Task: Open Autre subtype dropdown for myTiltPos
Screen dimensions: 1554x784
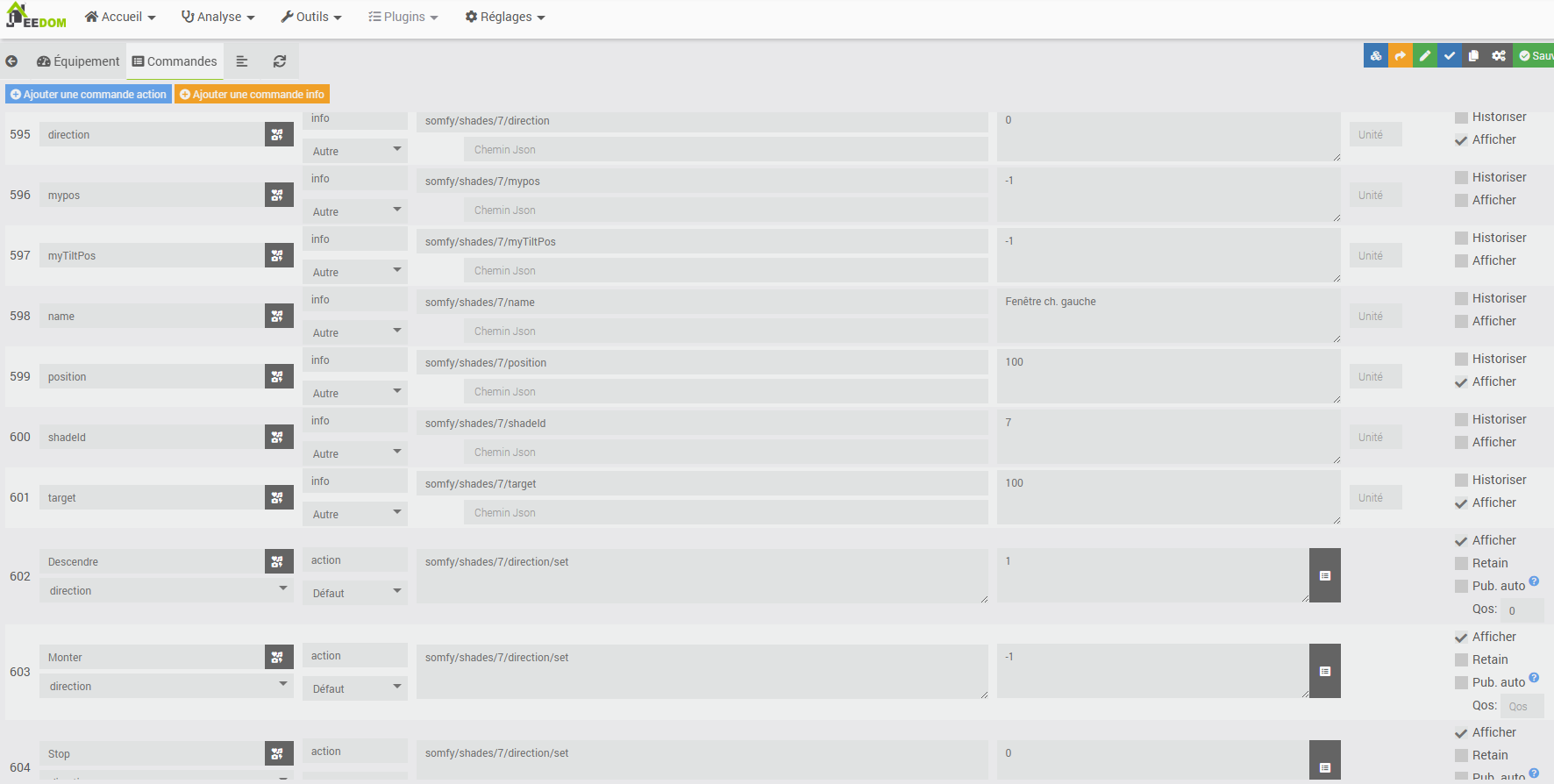Action: click(x=355, y=272)
